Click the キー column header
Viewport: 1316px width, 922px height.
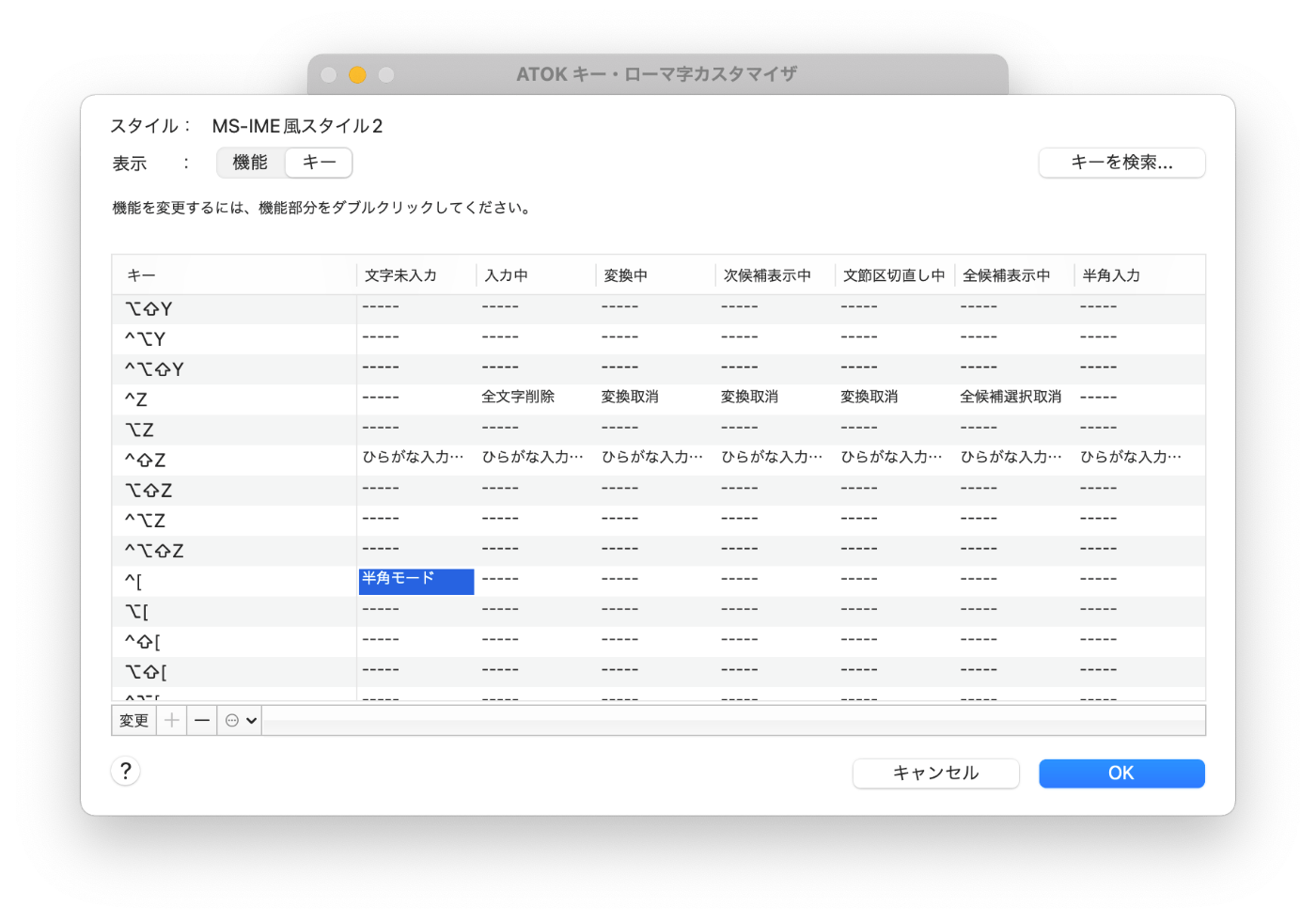coord(234,275)
